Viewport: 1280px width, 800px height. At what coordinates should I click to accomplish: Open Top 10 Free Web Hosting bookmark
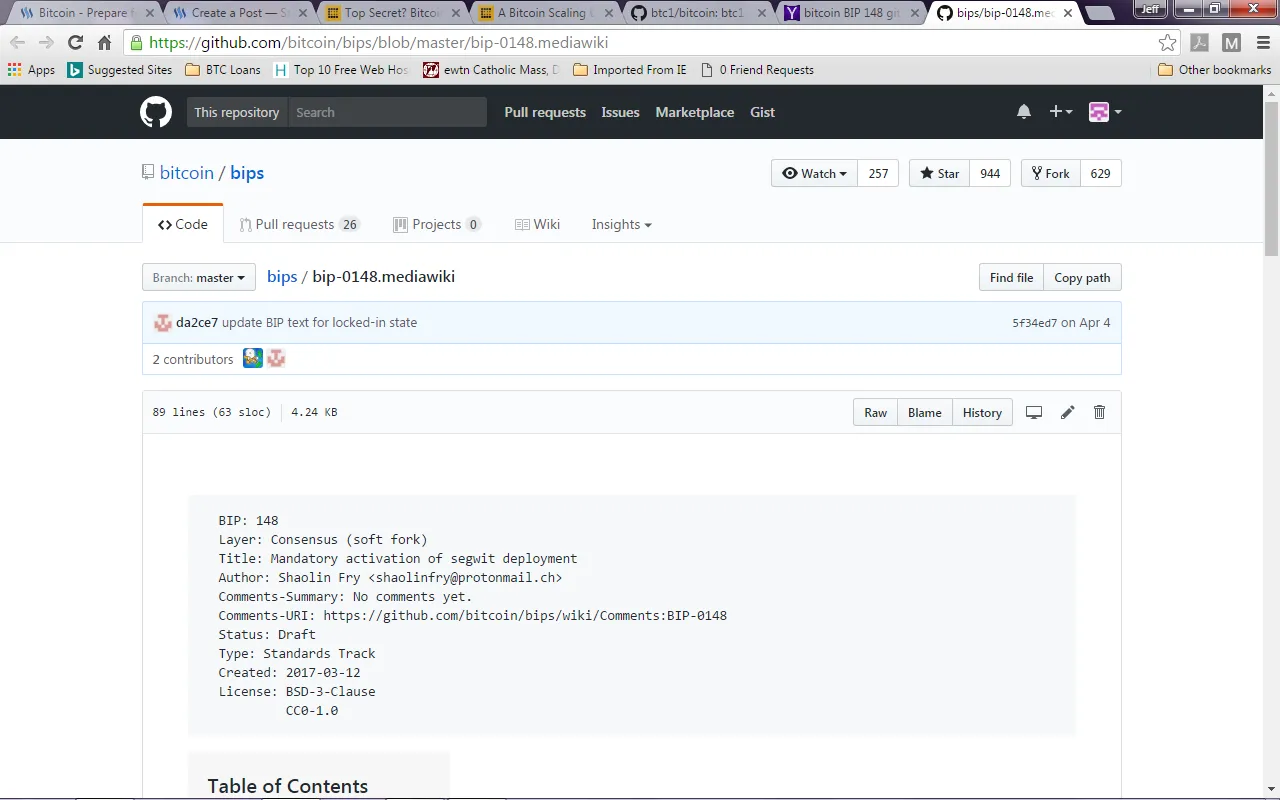coord(341,70)
